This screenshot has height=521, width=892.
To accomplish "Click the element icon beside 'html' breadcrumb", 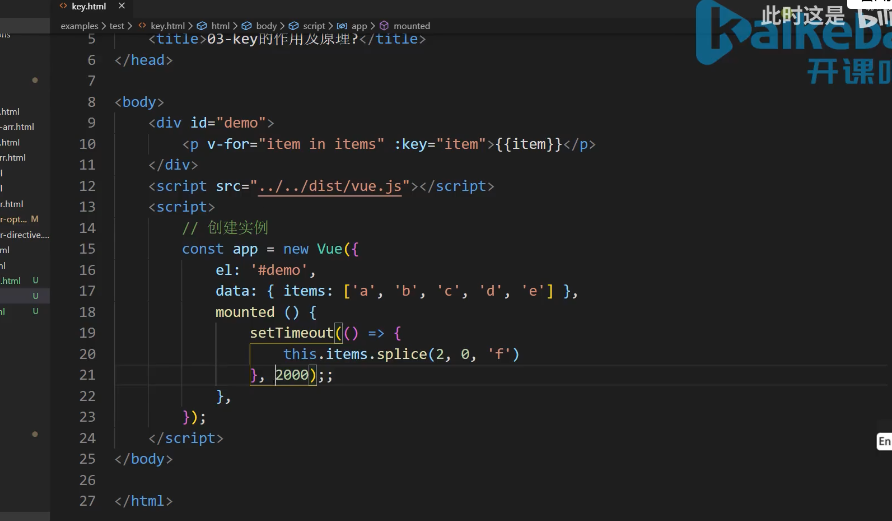I will click(202, 26).
